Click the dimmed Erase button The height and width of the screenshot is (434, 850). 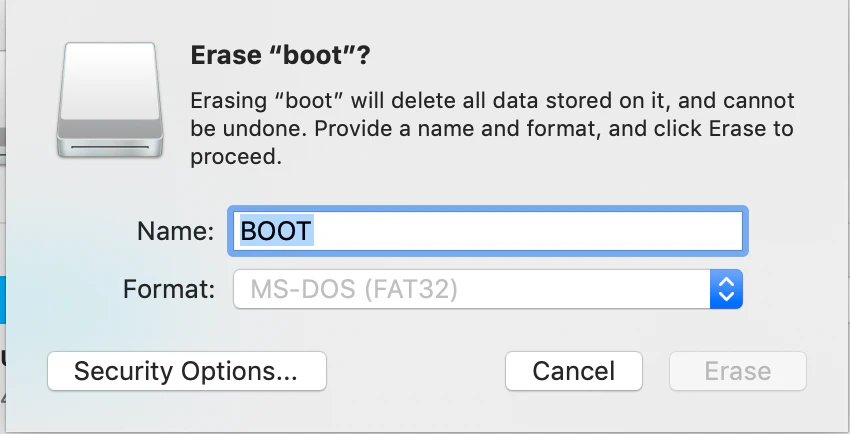[738, 371]
